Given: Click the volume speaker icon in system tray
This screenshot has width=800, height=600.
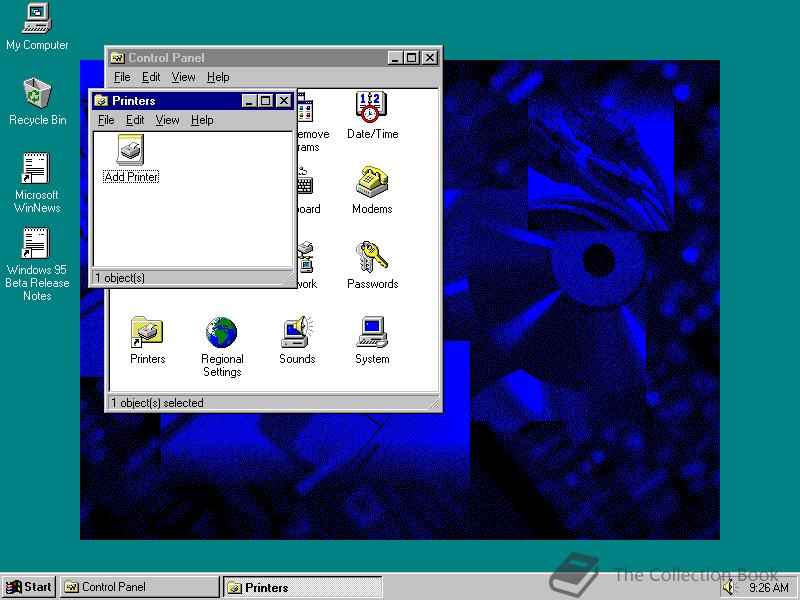Looking at the screenshot, I should 730,587.
